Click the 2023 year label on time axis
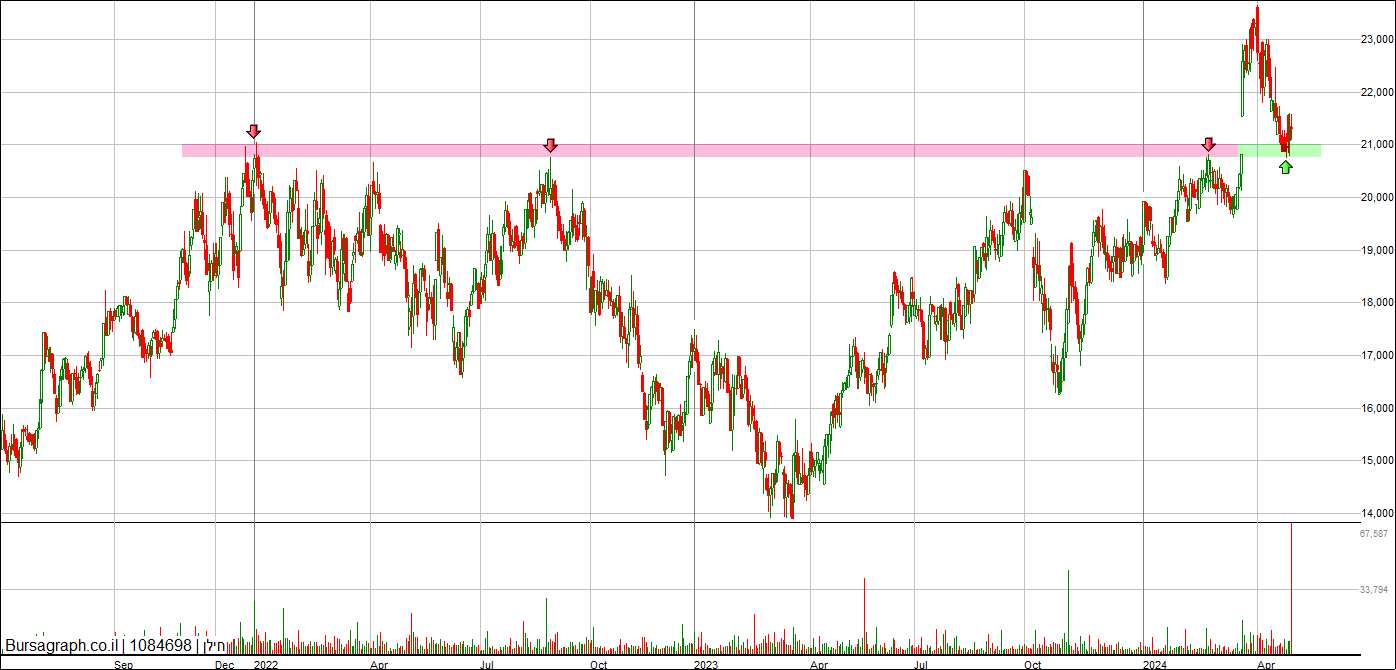 click(706, 664)
